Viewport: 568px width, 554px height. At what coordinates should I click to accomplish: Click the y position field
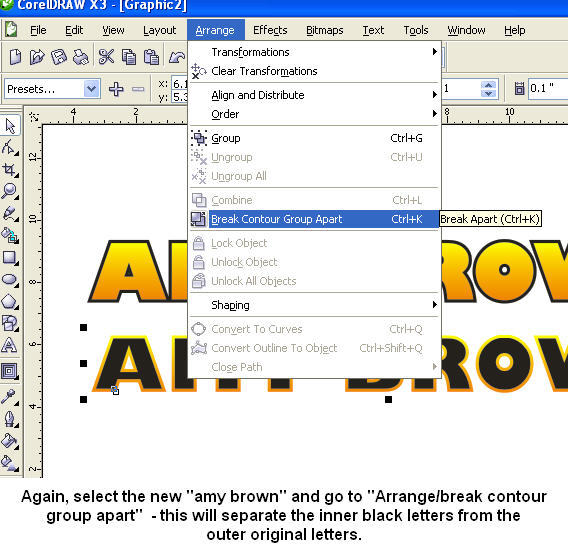(x=179, y=97)
